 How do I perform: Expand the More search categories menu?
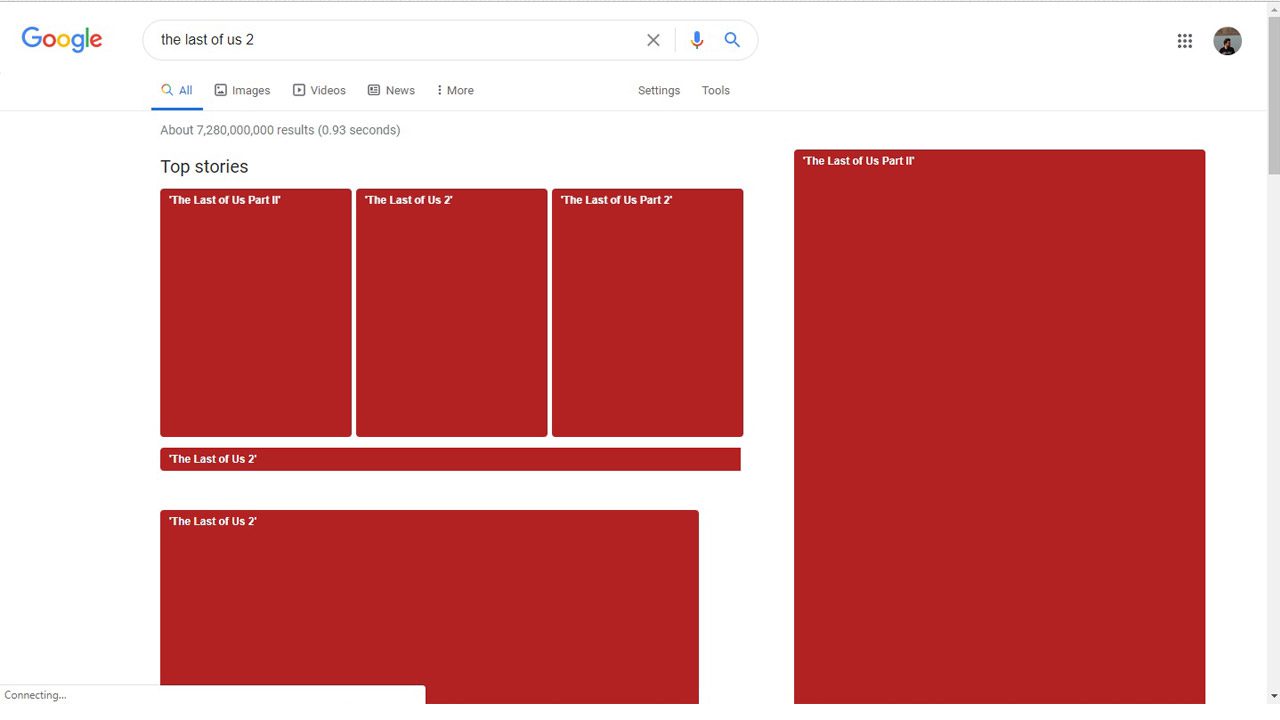(455, 90)
